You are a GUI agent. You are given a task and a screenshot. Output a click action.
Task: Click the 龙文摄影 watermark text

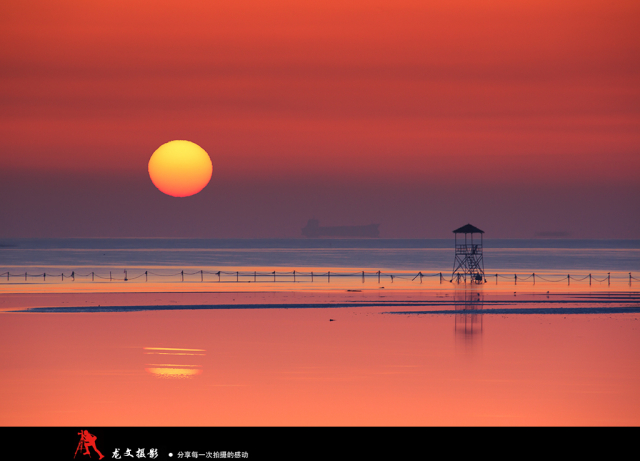point(134,454)
